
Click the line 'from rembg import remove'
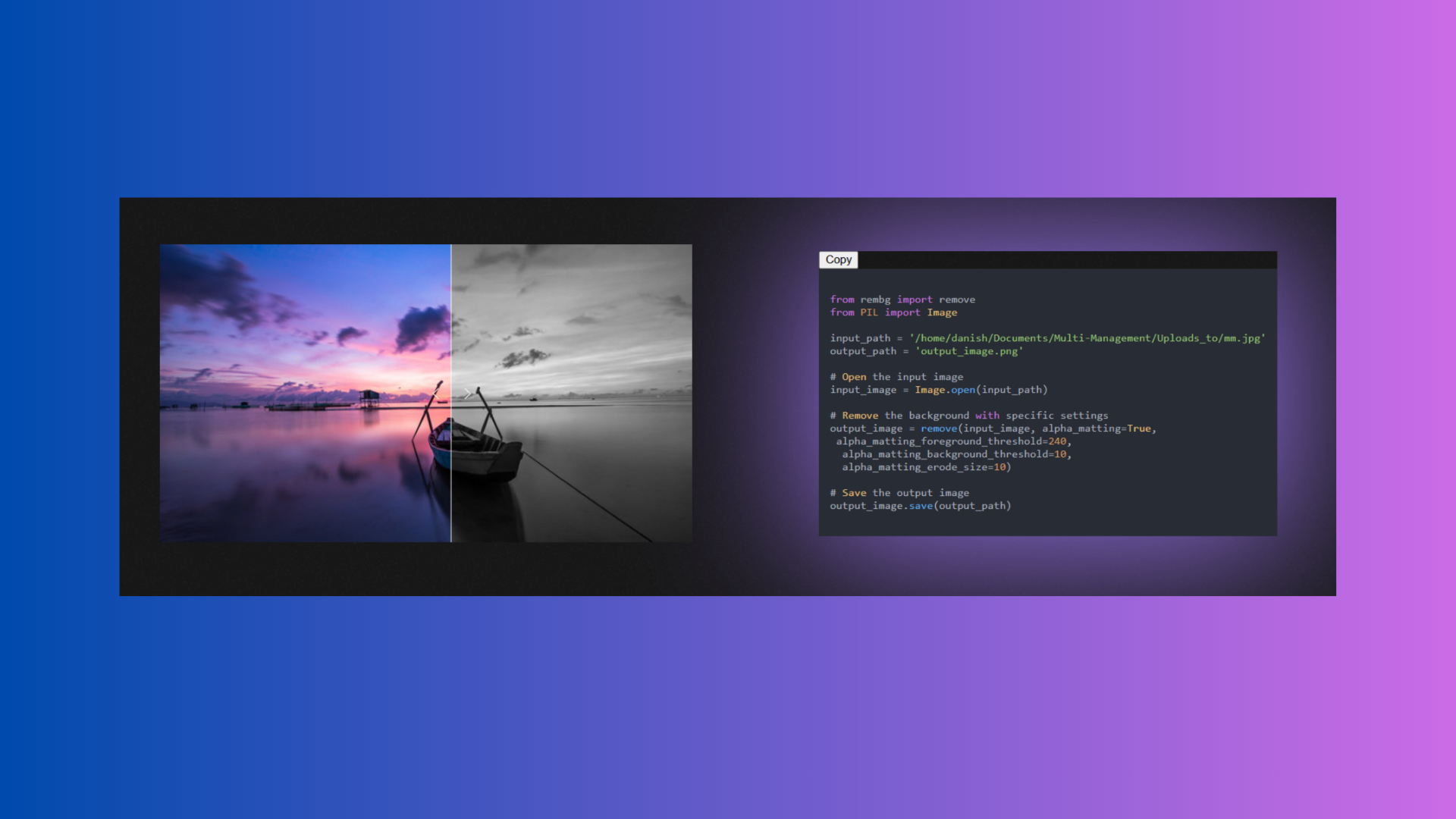tap(902, 300)
